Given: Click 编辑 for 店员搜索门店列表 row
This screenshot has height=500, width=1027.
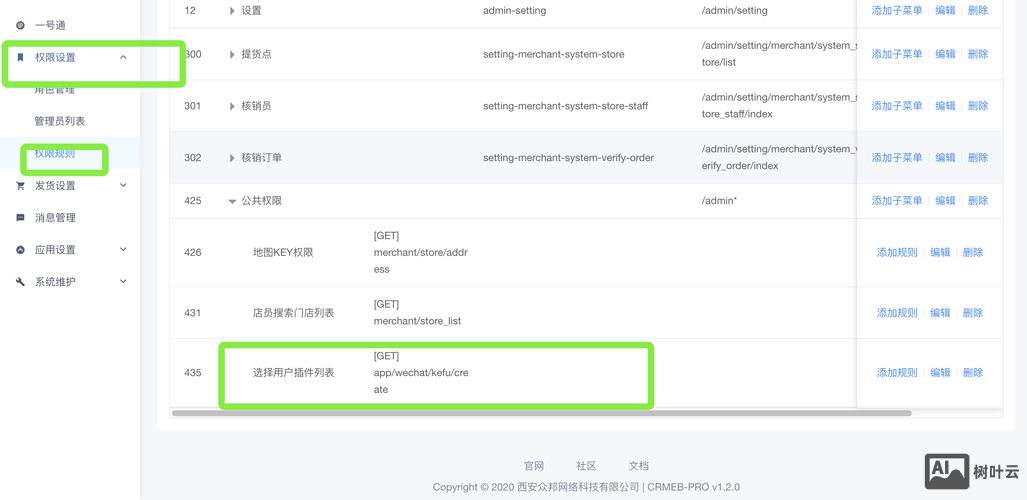Looking at the screenshot, I should [x=940, y=313].
